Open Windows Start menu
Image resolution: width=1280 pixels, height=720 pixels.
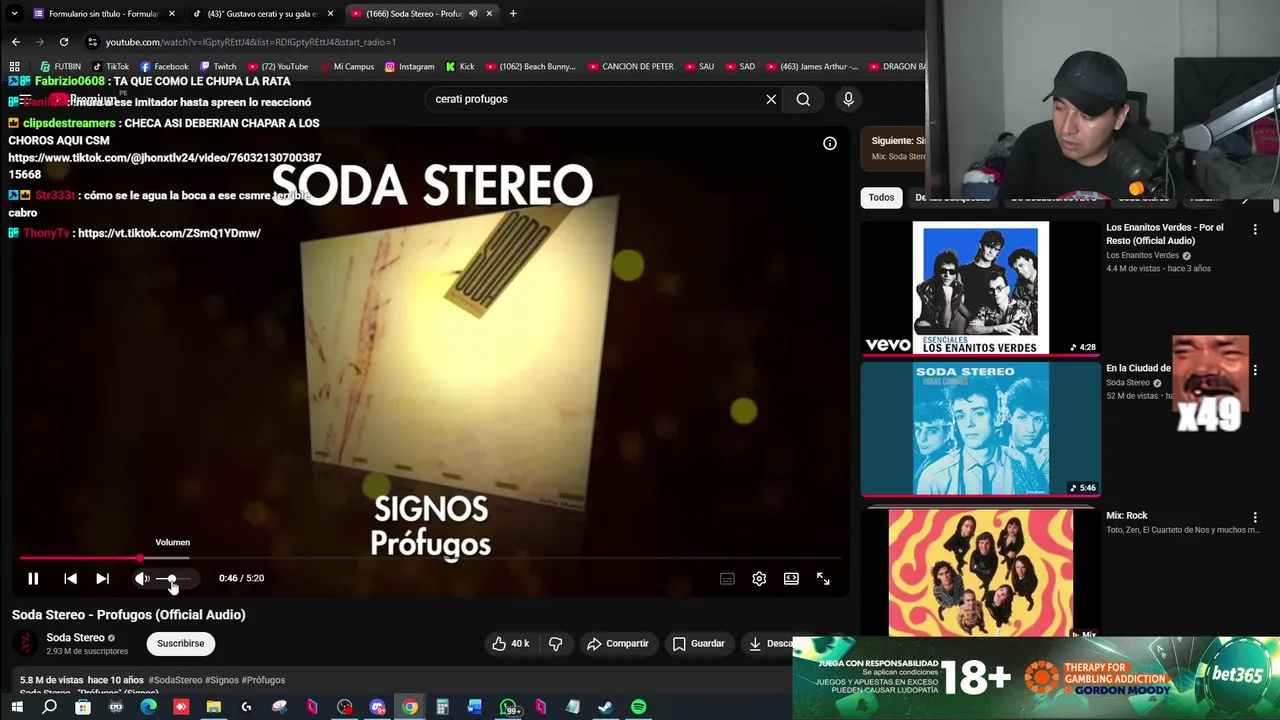(17, 707)
